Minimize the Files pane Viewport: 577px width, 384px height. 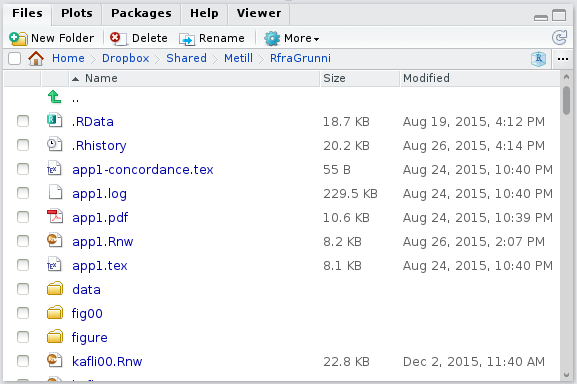(x=541, y=17)
